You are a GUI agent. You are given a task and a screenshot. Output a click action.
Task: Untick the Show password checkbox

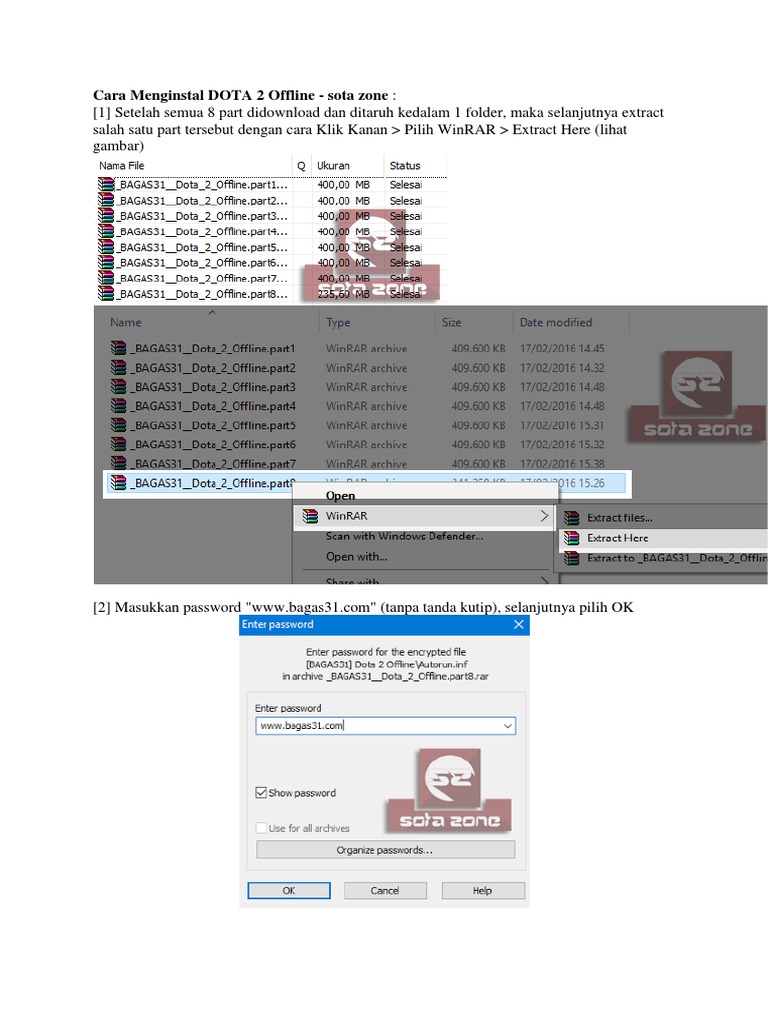(x=261, y=793)
